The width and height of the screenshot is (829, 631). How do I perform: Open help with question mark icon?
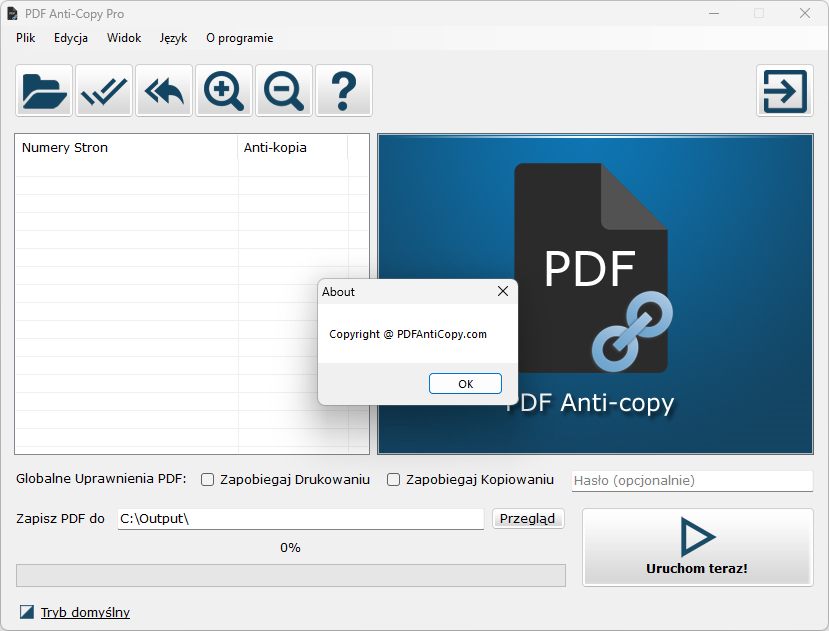click(x=344, y=90)
